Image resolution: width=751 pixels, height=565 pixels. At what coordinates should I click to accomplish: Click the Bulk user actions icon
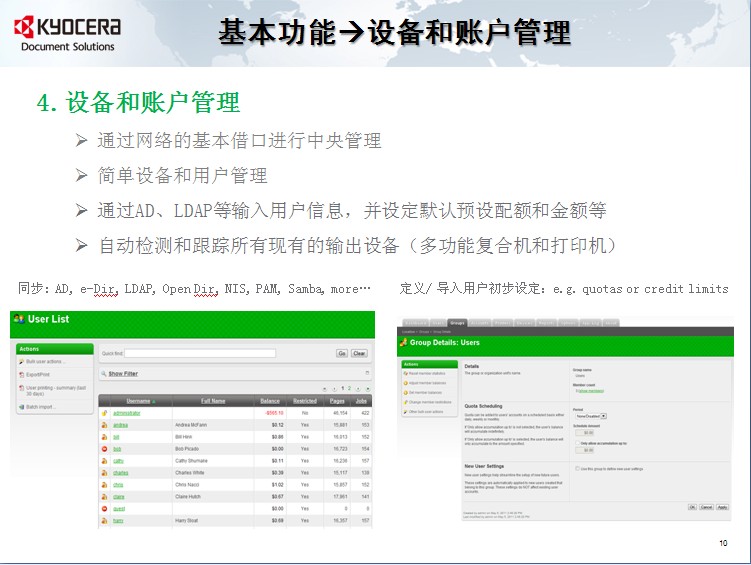[x=21, y=361]
